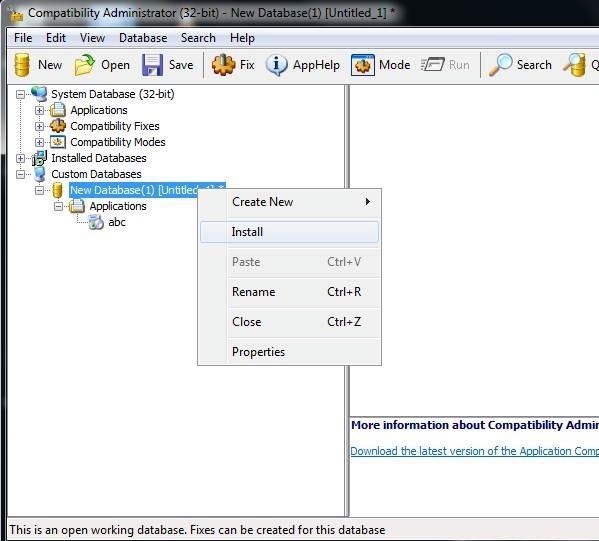Click the Custom Databases tree icon
Viewport: 599px width, 541px height.
(x=39, y=174)
